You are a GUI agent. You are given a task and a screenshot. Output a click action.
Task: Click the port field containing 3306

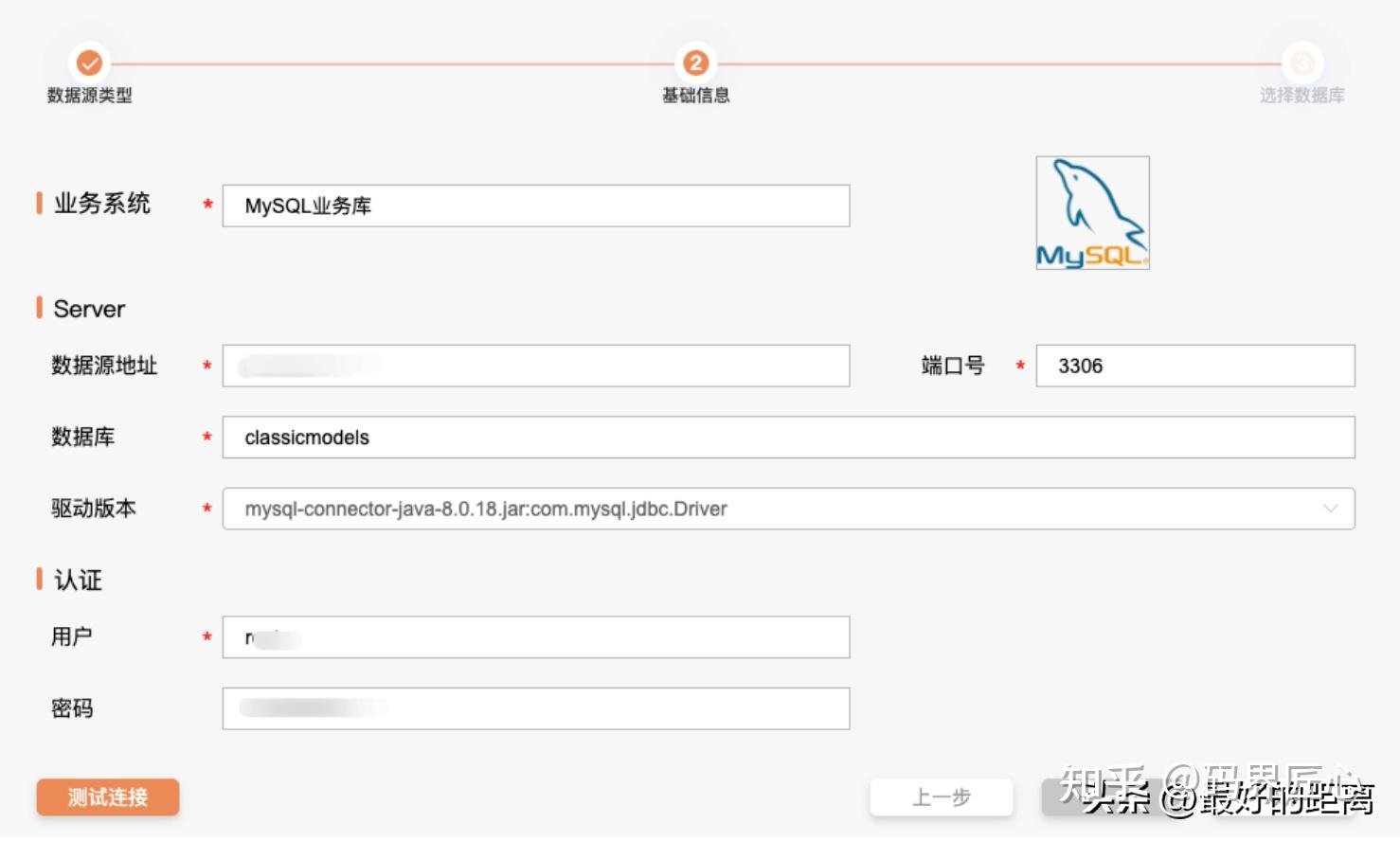click(1194, 366)
